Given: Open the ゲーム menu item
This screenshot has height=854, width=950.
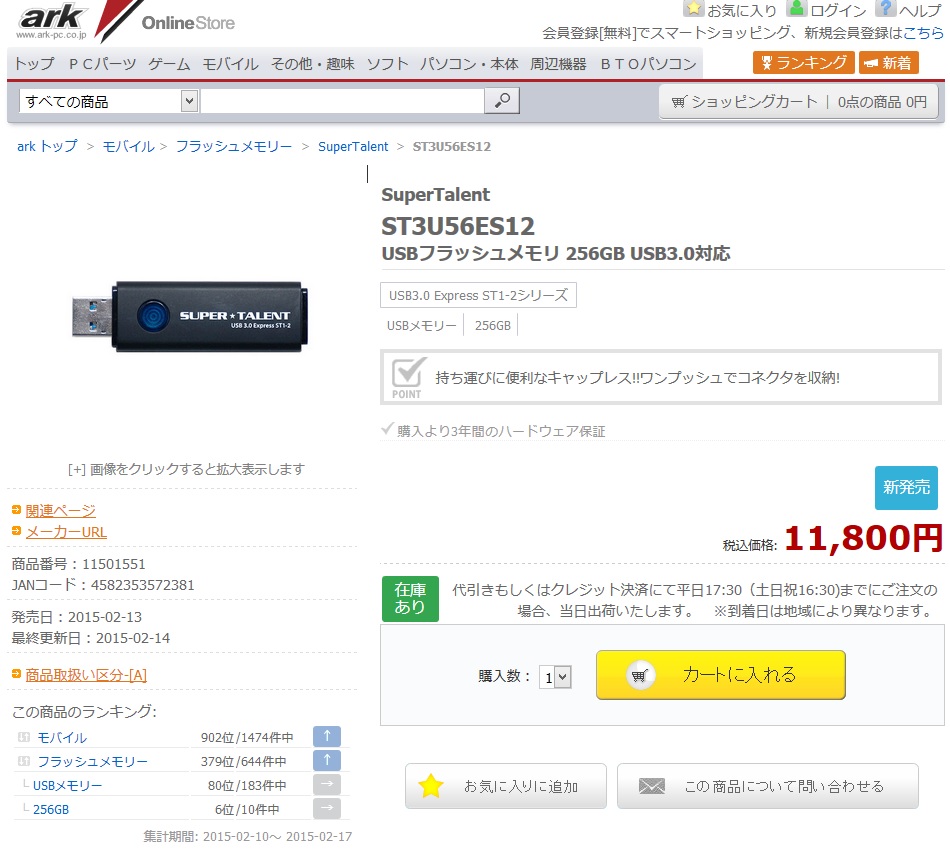Looking at the screenshot, I should (x=170, y=64).
